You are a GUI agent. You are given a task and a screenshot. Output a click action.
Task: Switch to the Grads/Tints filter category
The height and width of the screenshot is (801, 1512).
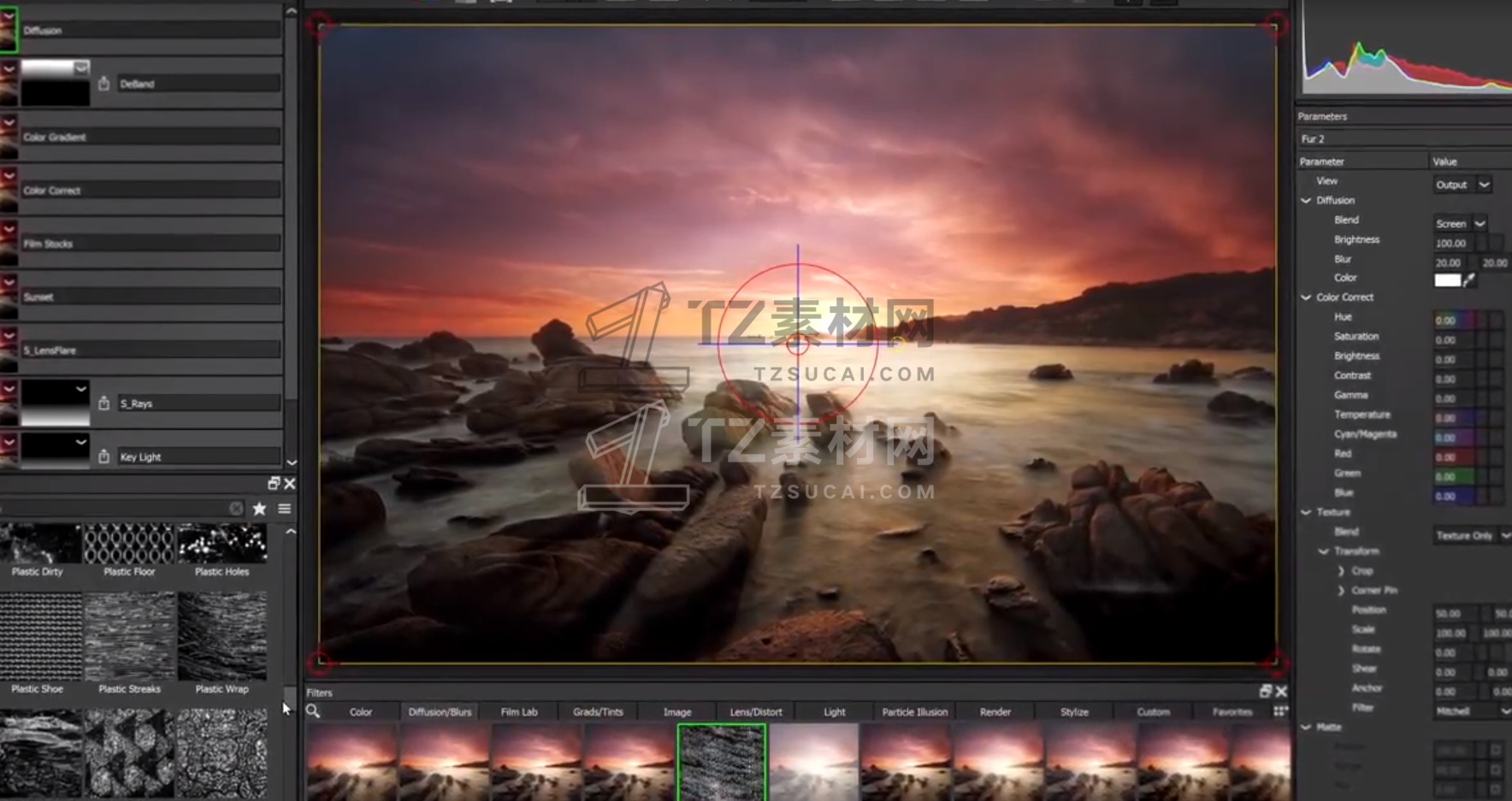[598, 711]
